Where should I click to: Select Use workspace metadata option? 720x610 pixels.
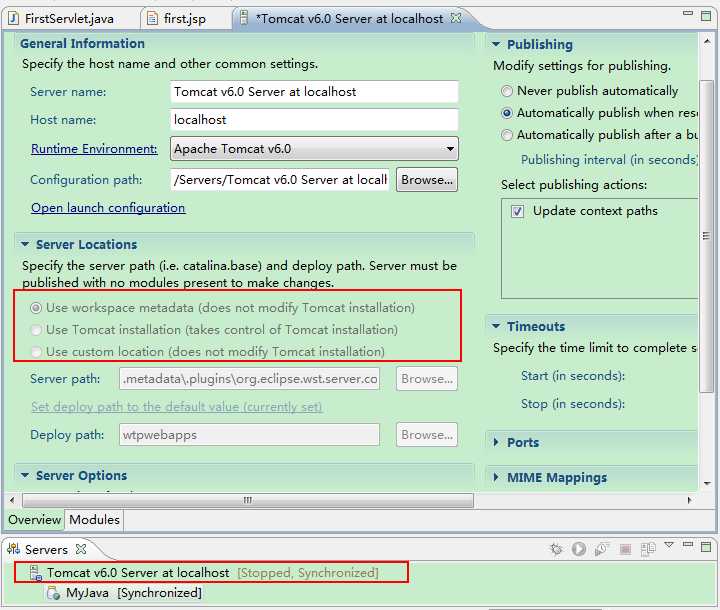pos(36,308)
